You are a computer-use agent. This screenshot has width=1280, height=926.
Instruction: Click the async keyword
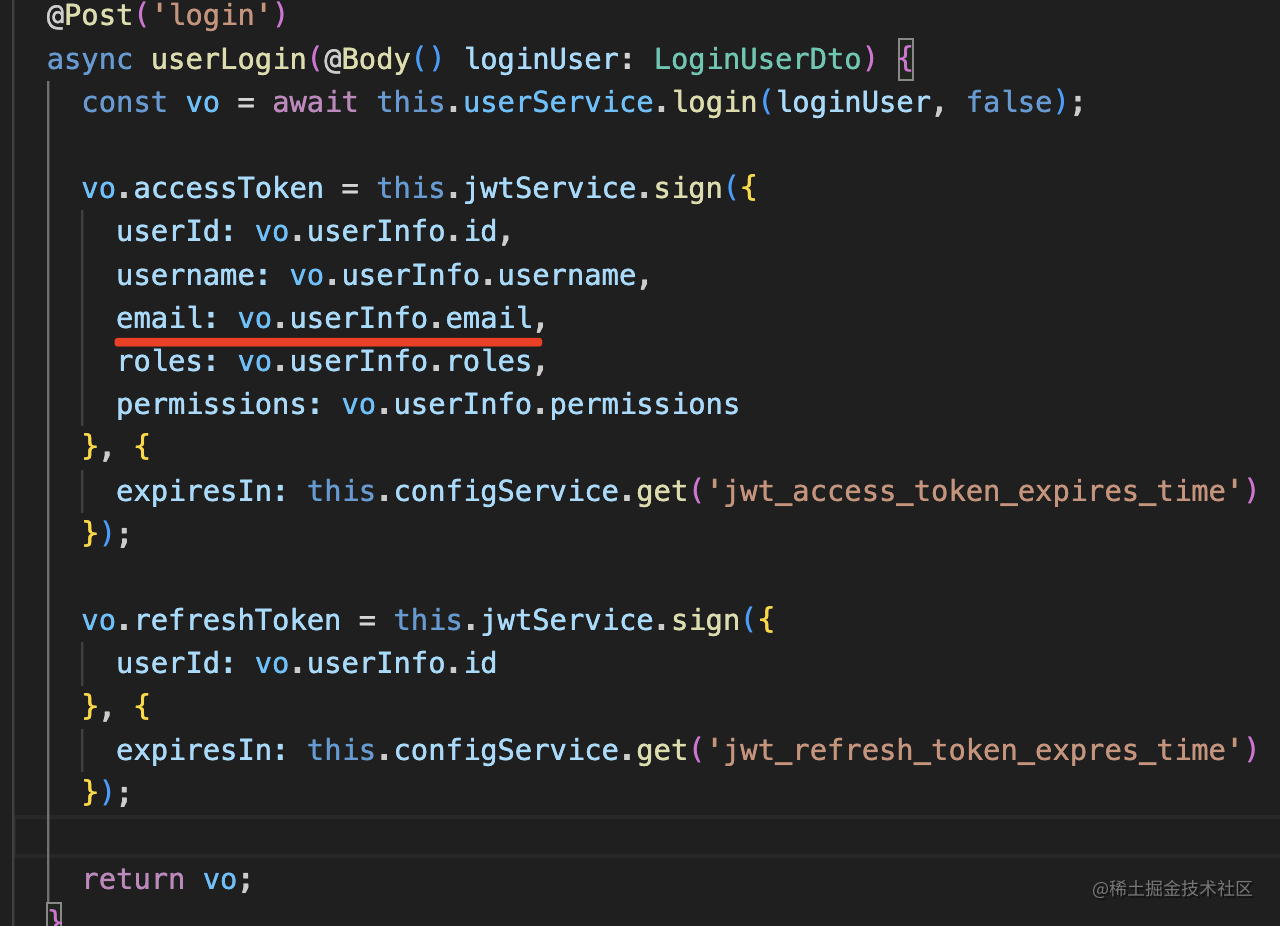click(90, 59)
